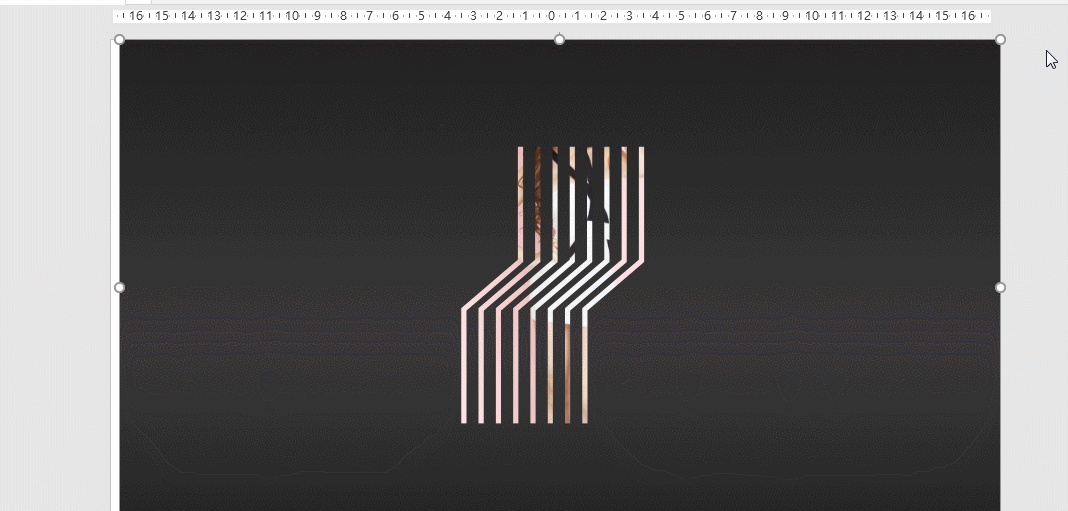The image size is (1068, 511).
Task: Click the top-left sizing handle of the picture
Action: 120,40
